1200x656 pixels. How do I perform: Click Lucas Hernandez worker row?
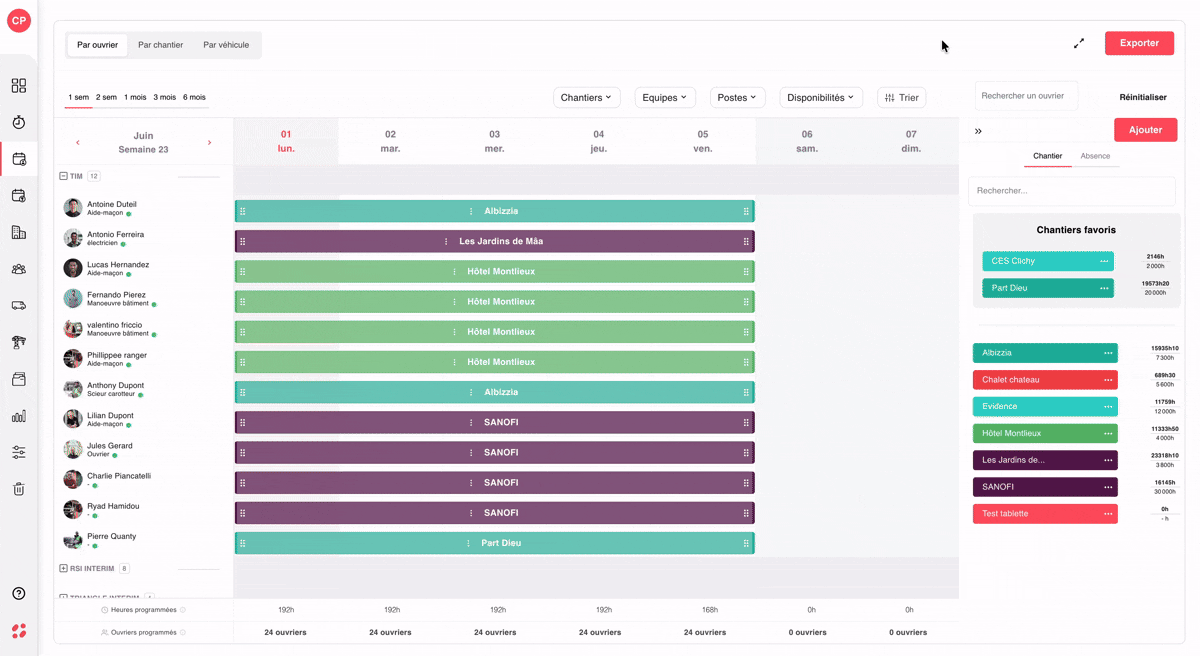(143, 268)
